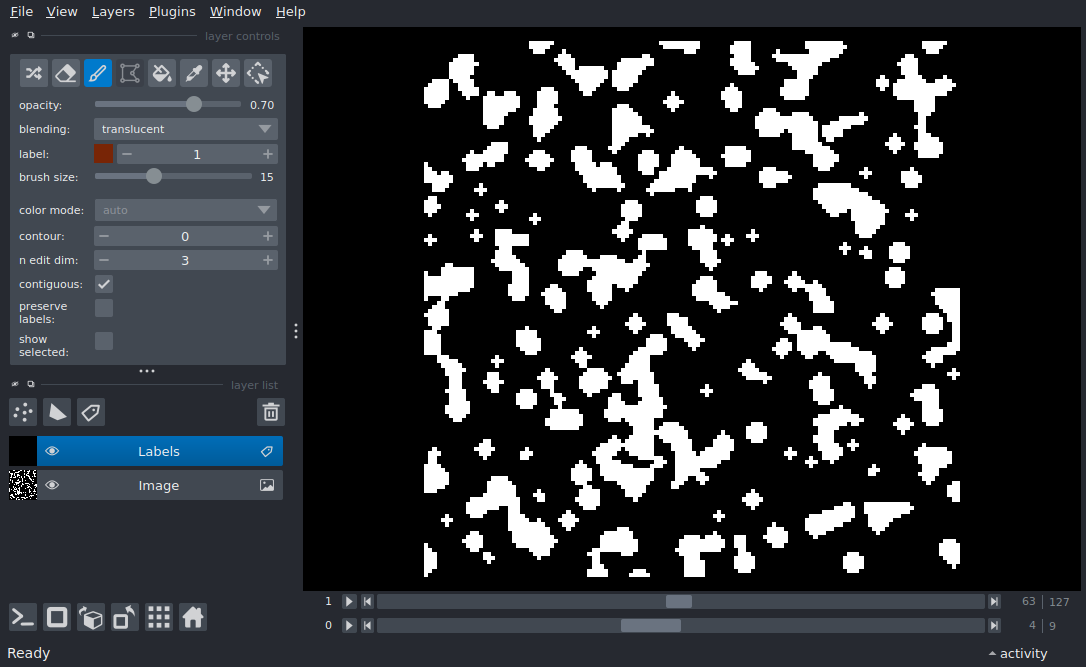Screen dimensions: 1086x667
Task: Play animation along axis 1
Action: [349, 602]
